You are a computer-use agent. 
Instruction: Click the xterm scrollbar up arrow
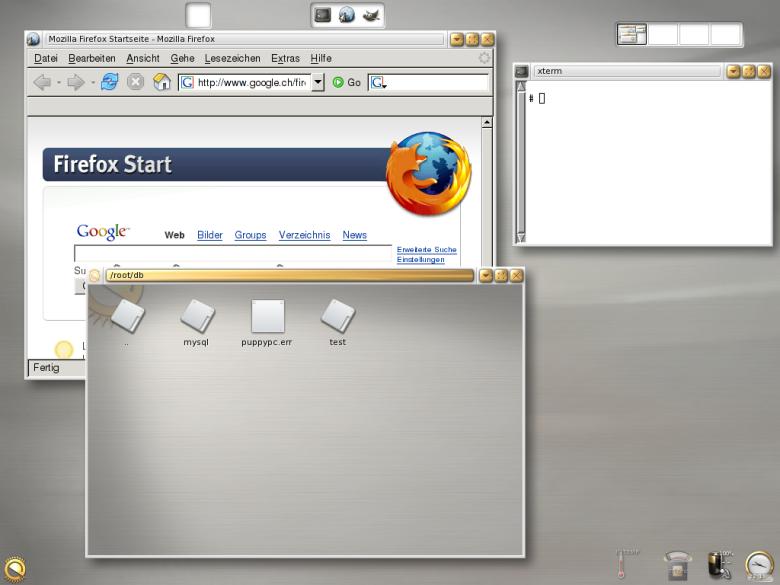tap(521, 87)
